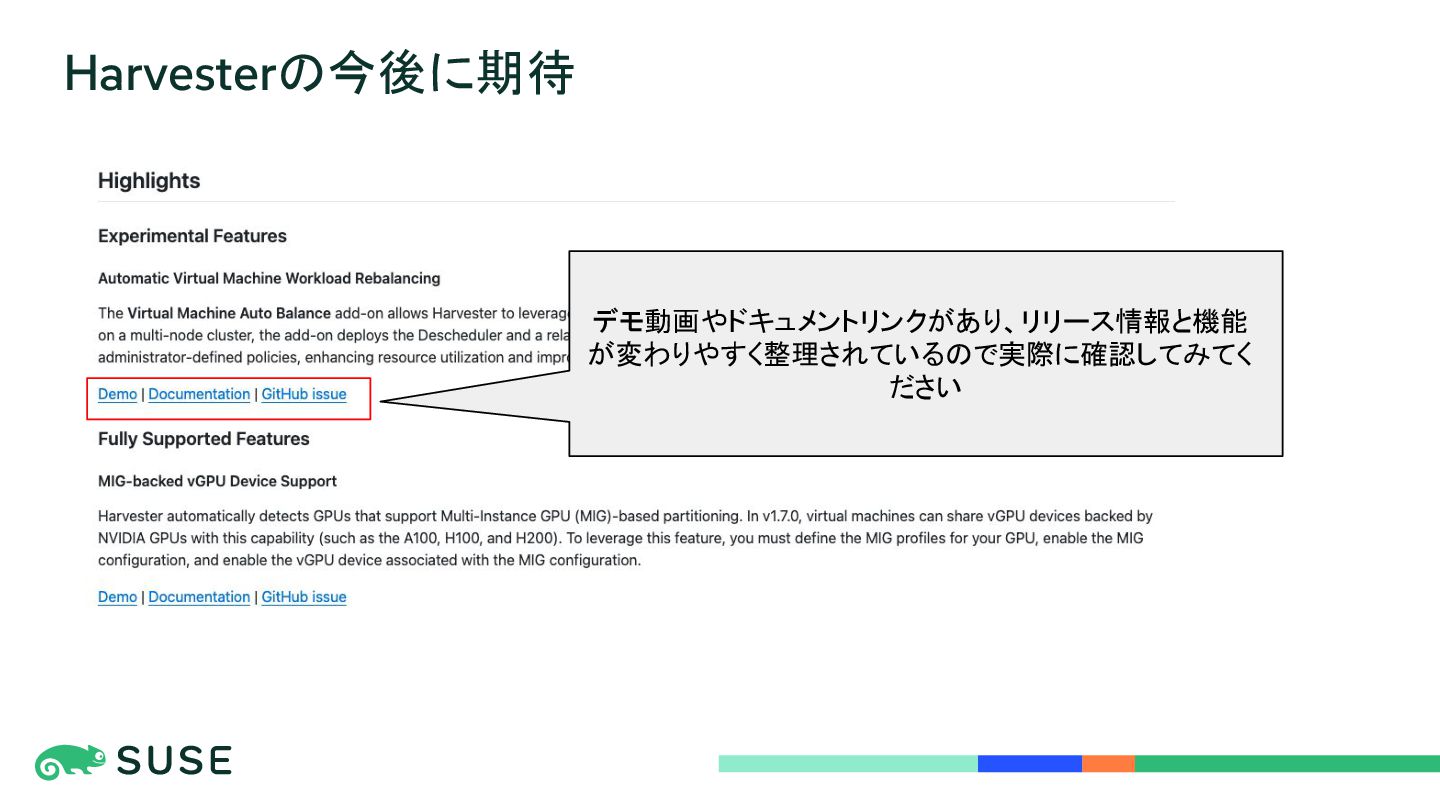The height and width of the screenshot is (810, 1440).
Task: Click the Fully Supported Features heading
Action: 204,439
